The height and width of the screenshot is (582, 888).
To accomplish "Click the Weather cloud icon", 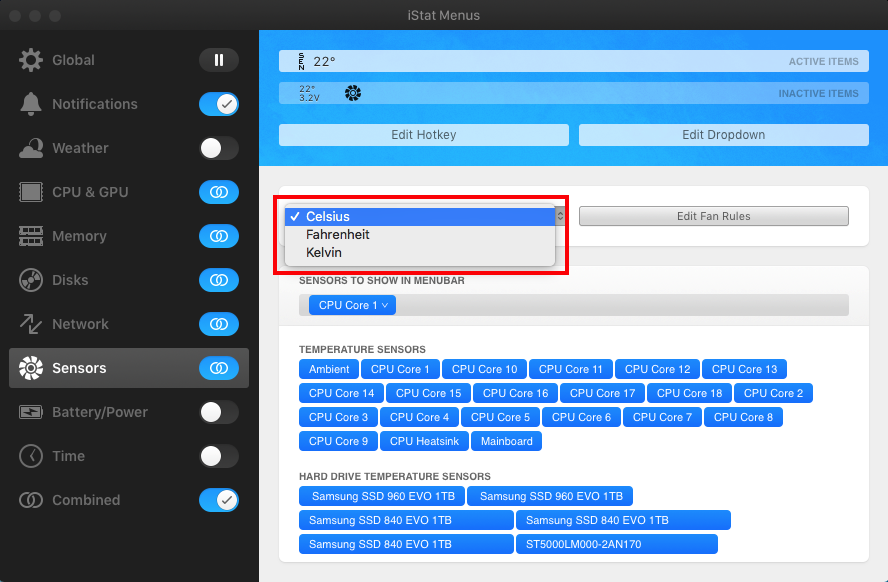I will 31,148.
